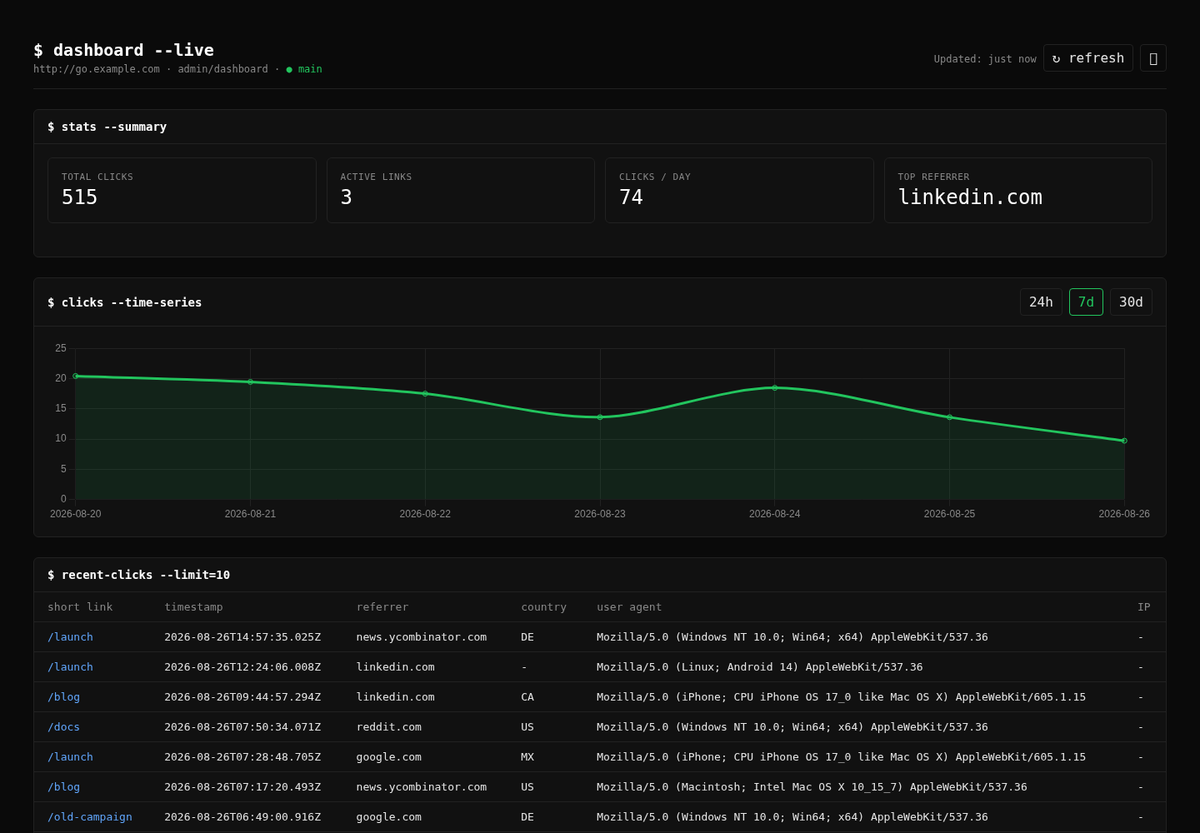Image resolution: width=1200 pixels, height=833 pixels.
Task: Click the chart data point for 2026-08-24
Action: (774, 388)
